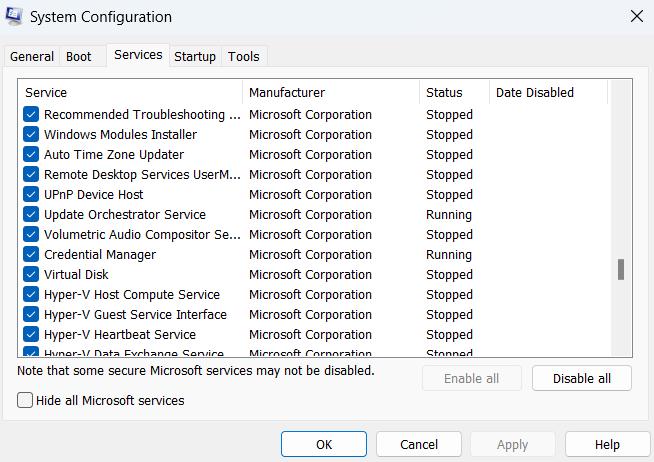Uncheck the Windows Modules Installer service
The width and height of the screenshot is (654, 462).
point(31,135)
